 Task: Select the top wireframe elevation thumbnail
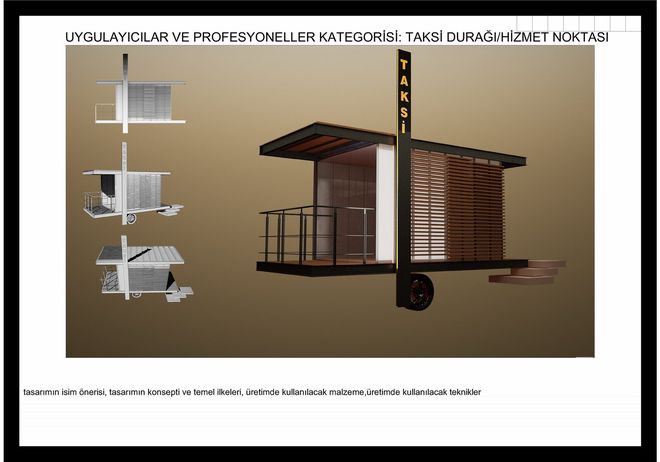(x=140, y=93)
